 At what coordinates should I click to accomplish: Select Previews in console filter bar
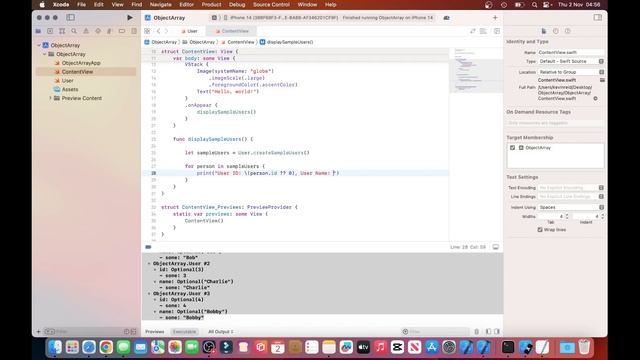(155, 331)
